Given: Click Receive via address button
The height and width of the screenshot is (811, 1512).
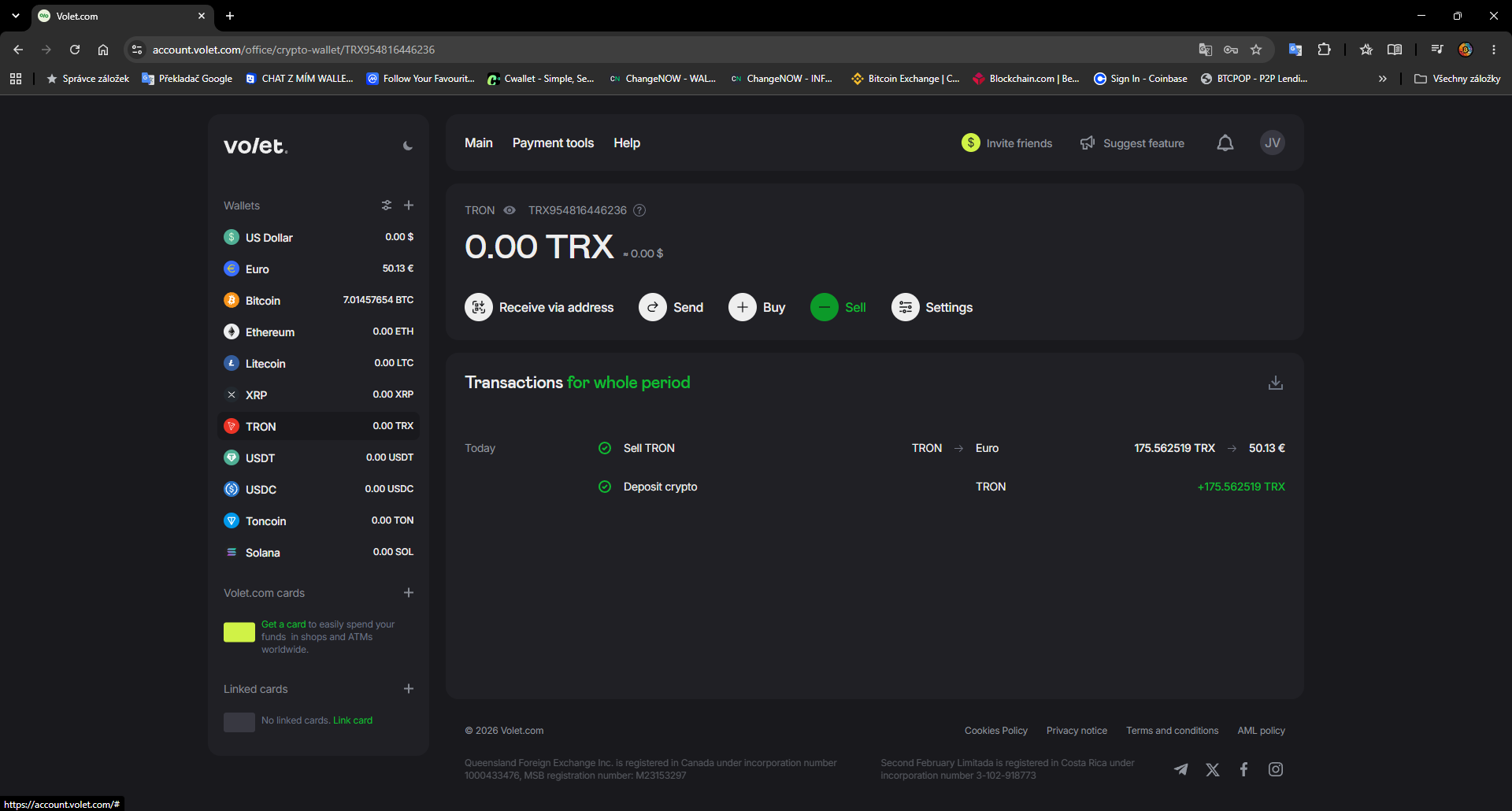Looking at the screenshot, I should [x=539, y=307].
